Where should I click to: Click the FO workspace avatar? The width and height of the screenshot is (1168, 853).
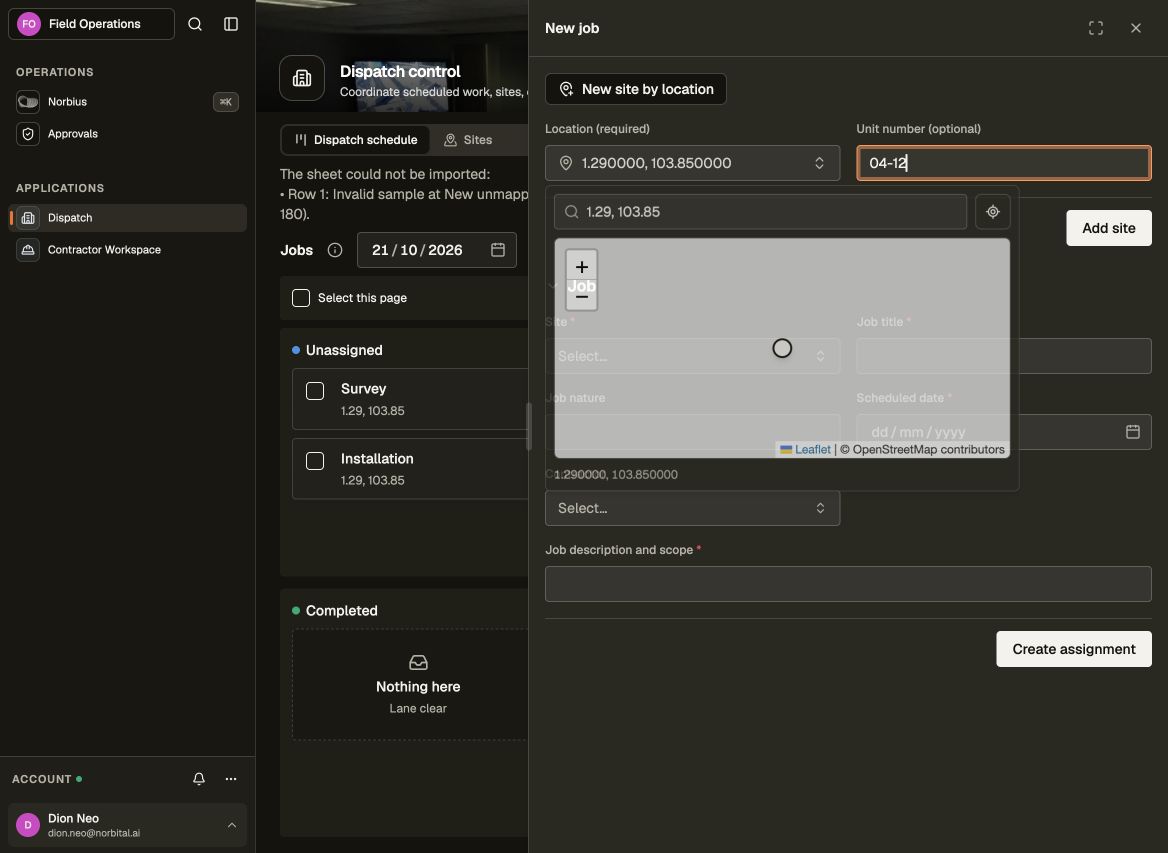click(29, 24)
